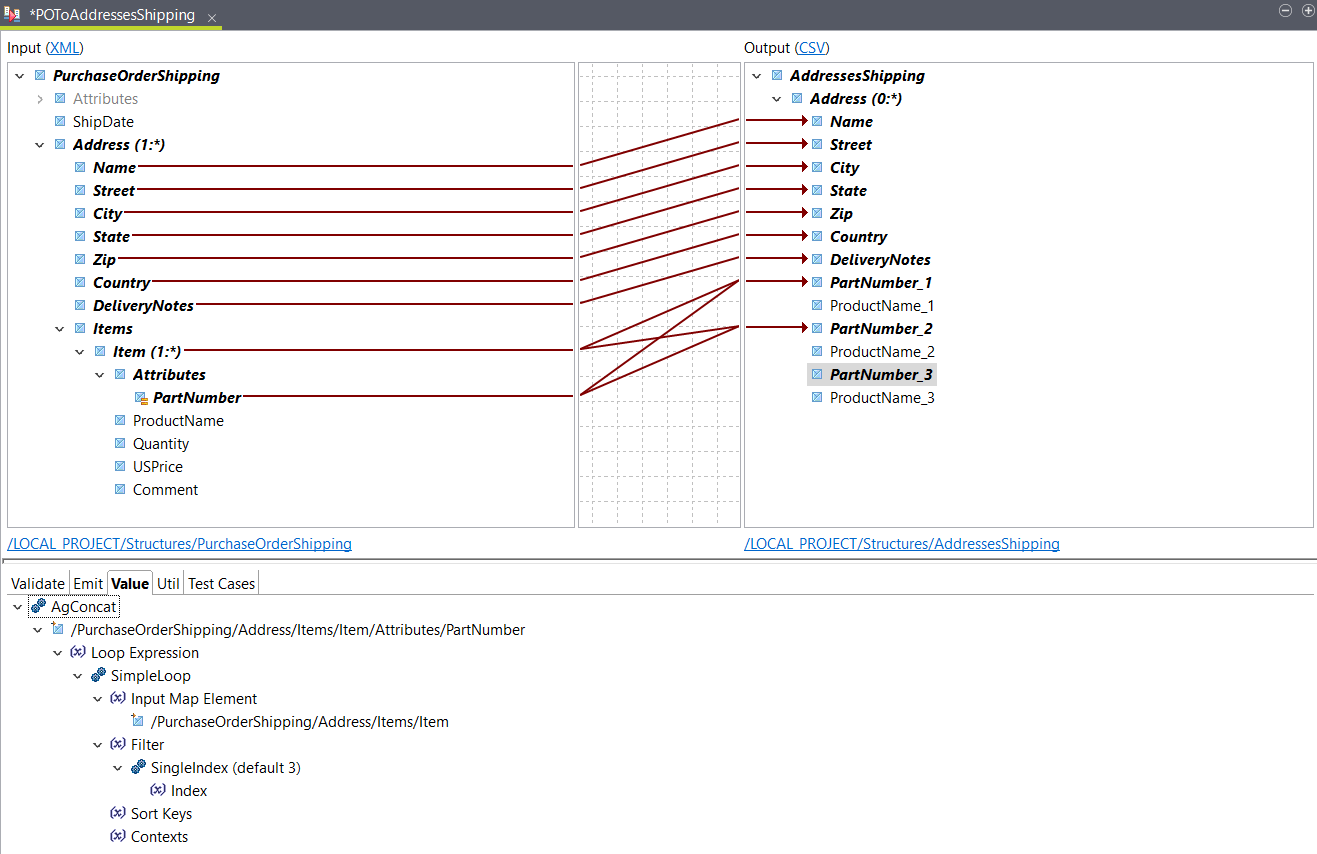
Task: Collapse the Loop Expression node
Action: pyautogui.click(x=57, y=652)
